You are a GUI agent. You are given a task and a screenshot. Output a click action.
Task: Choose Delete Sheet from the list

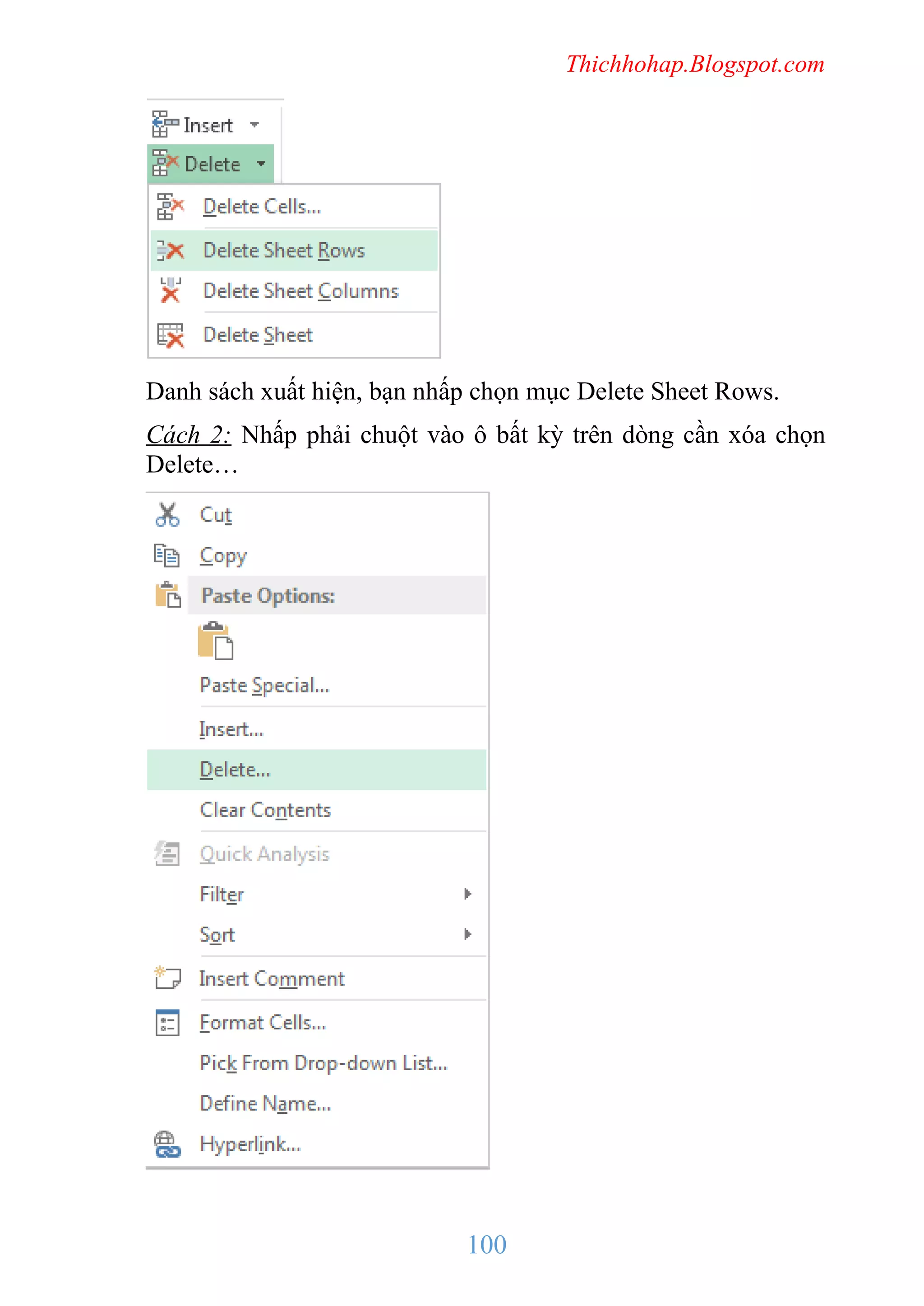[294, 335]
